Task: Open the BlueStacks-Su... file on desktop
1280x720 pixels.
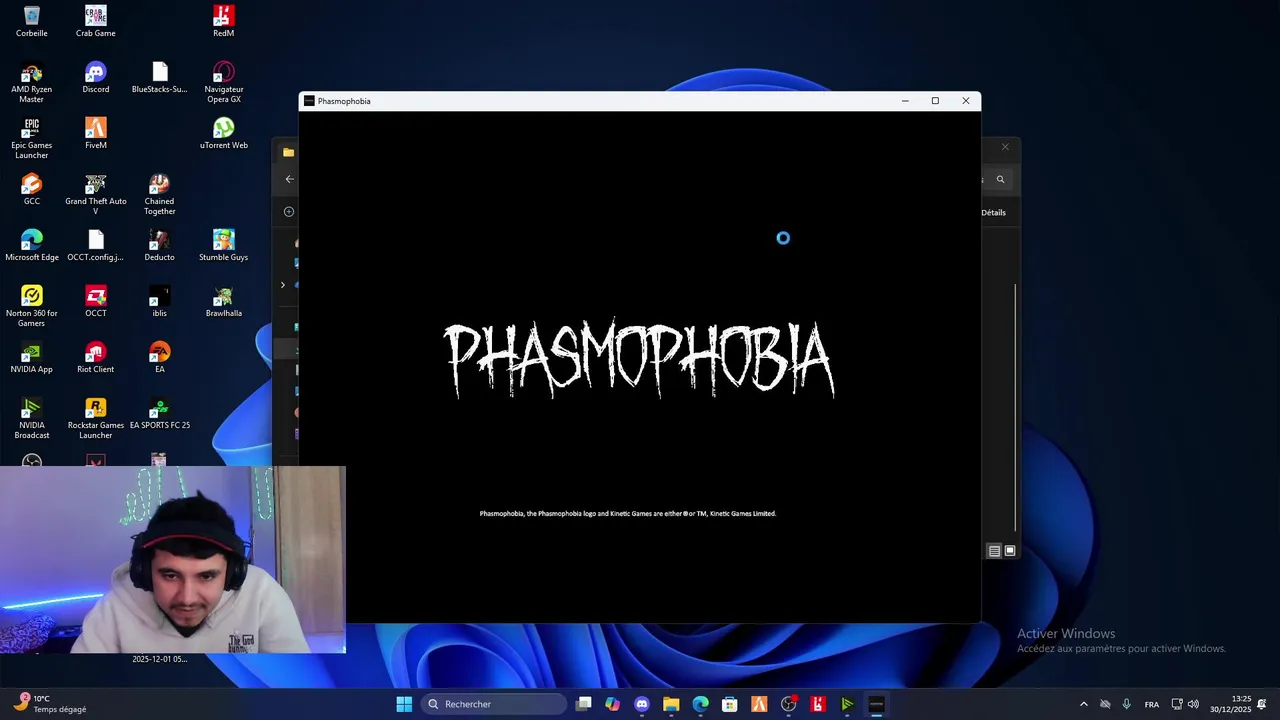Action: 159,77
